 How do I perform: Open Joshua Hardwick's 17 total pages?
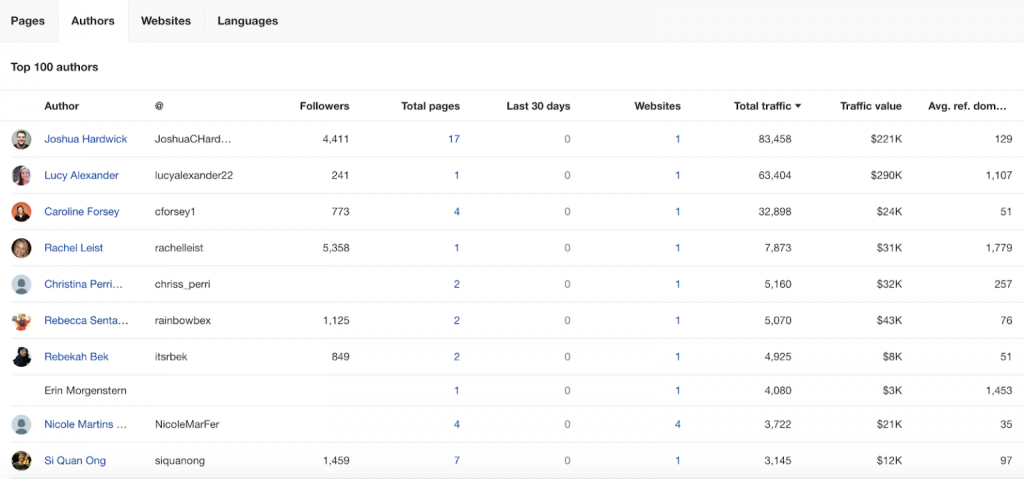[454, 139]
